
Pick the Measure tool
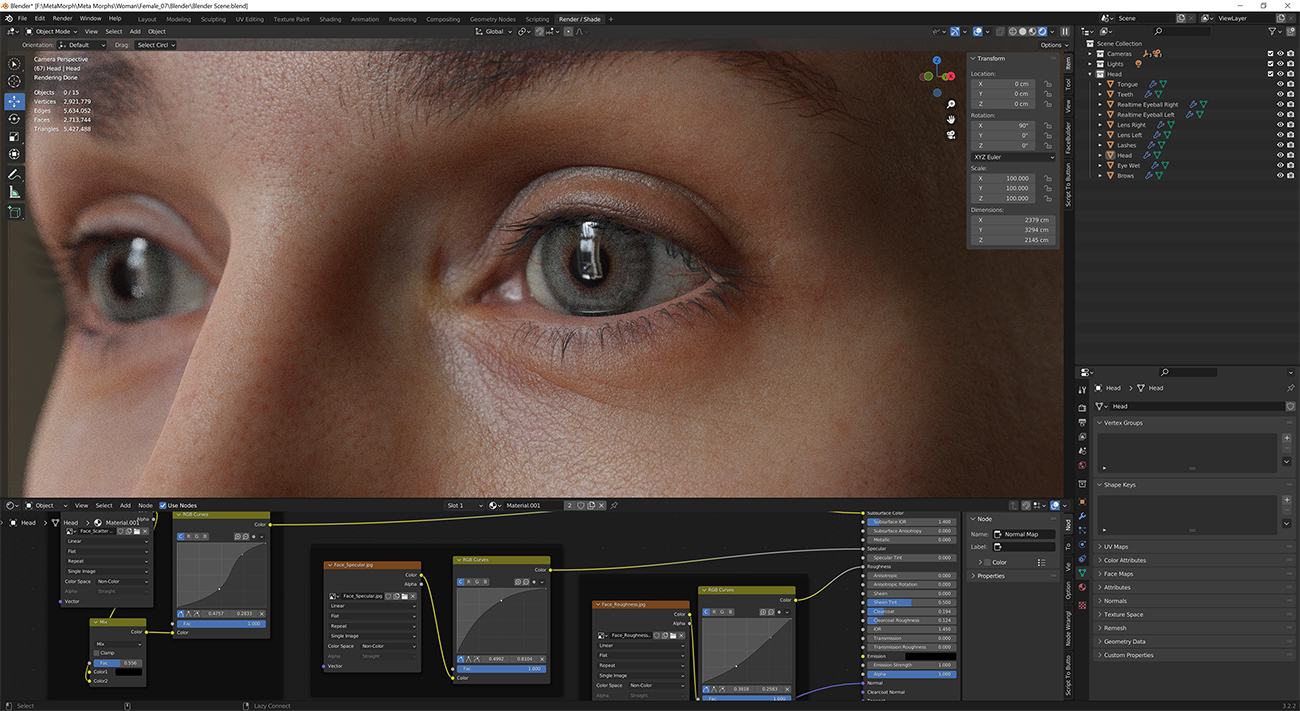pos(14,192)
